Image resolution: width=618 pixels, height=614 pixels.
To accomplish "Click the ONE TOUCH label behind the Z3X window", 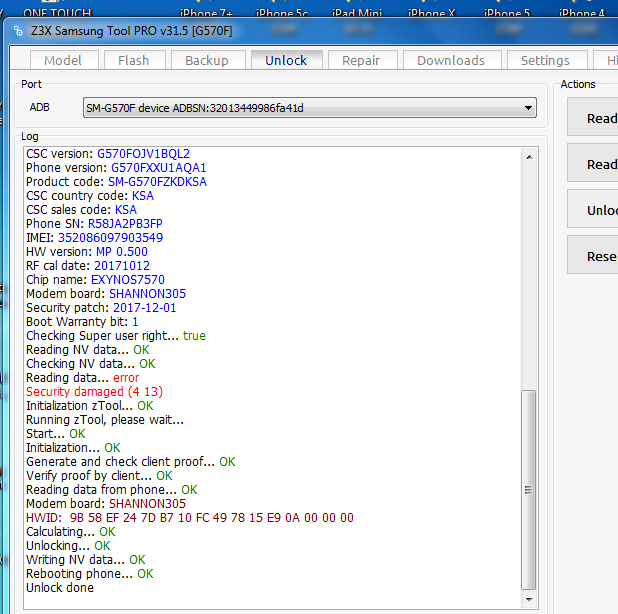I will point(57,13).
